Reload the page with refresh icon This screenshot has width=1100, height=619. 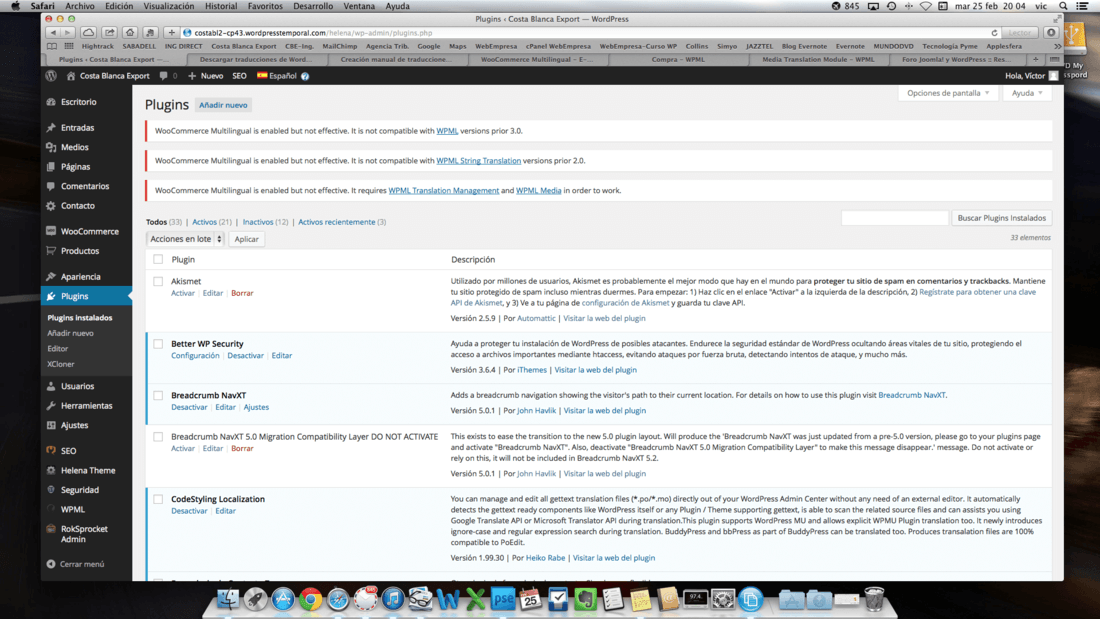(994, 33)
